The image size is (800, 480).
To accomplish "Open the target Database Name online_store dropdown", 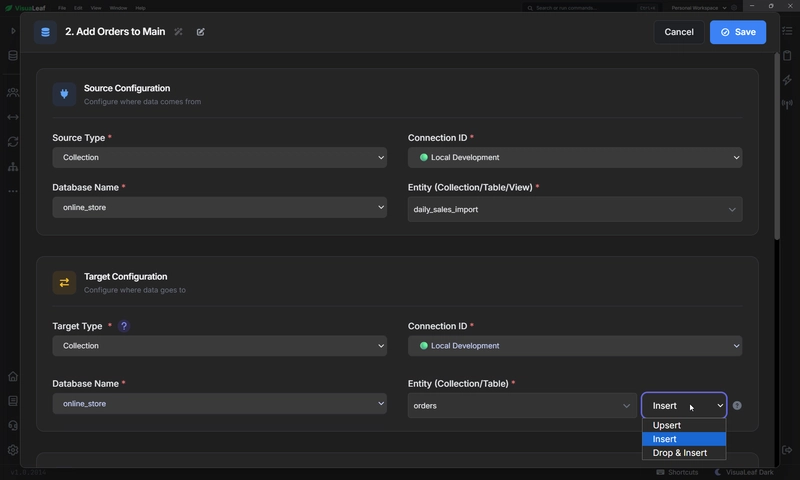I will pyautogui.click(x=219, y=403).
